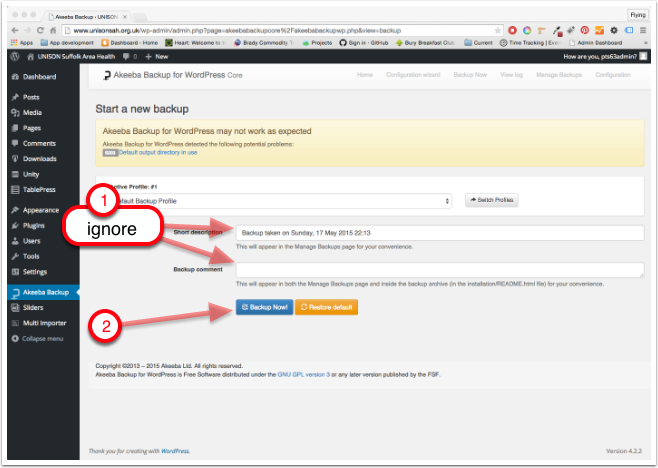The height and width of the screenshot is (468, 658).
Task: Follow the WordPress footer link
Action: (x=175, y=451)
